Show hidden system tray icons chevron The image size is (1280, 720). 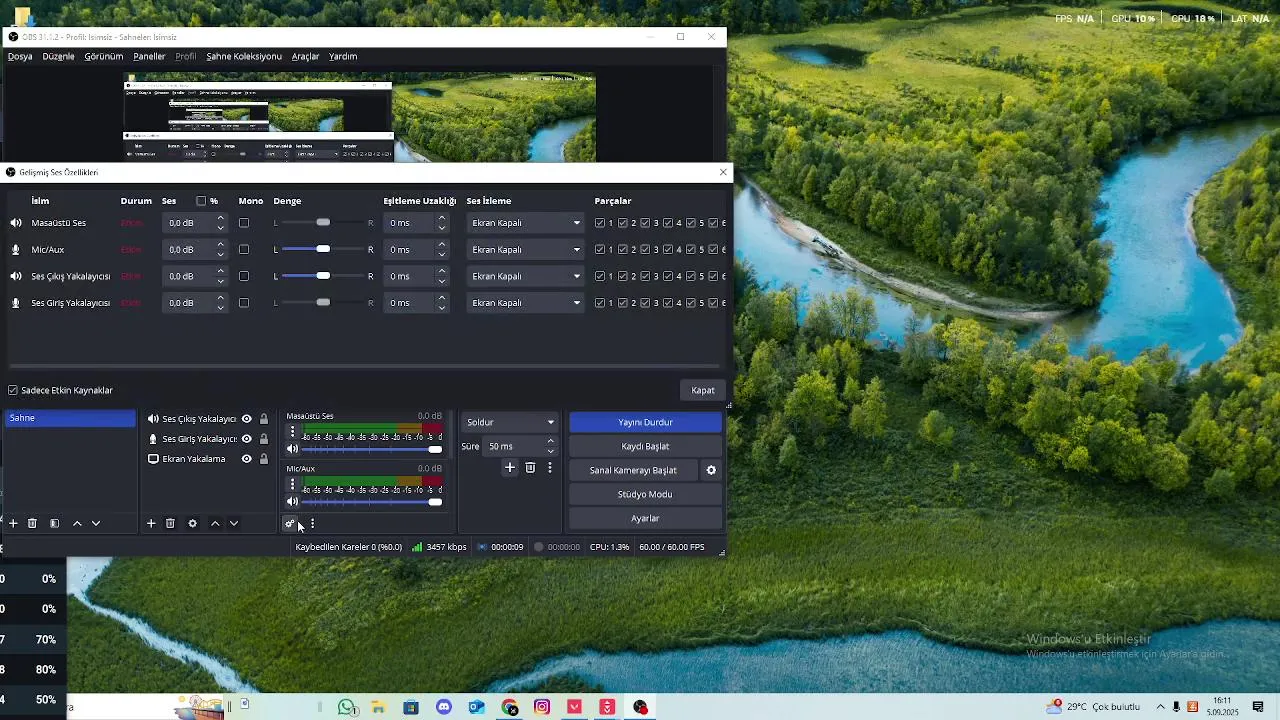tap(1160, 707)
